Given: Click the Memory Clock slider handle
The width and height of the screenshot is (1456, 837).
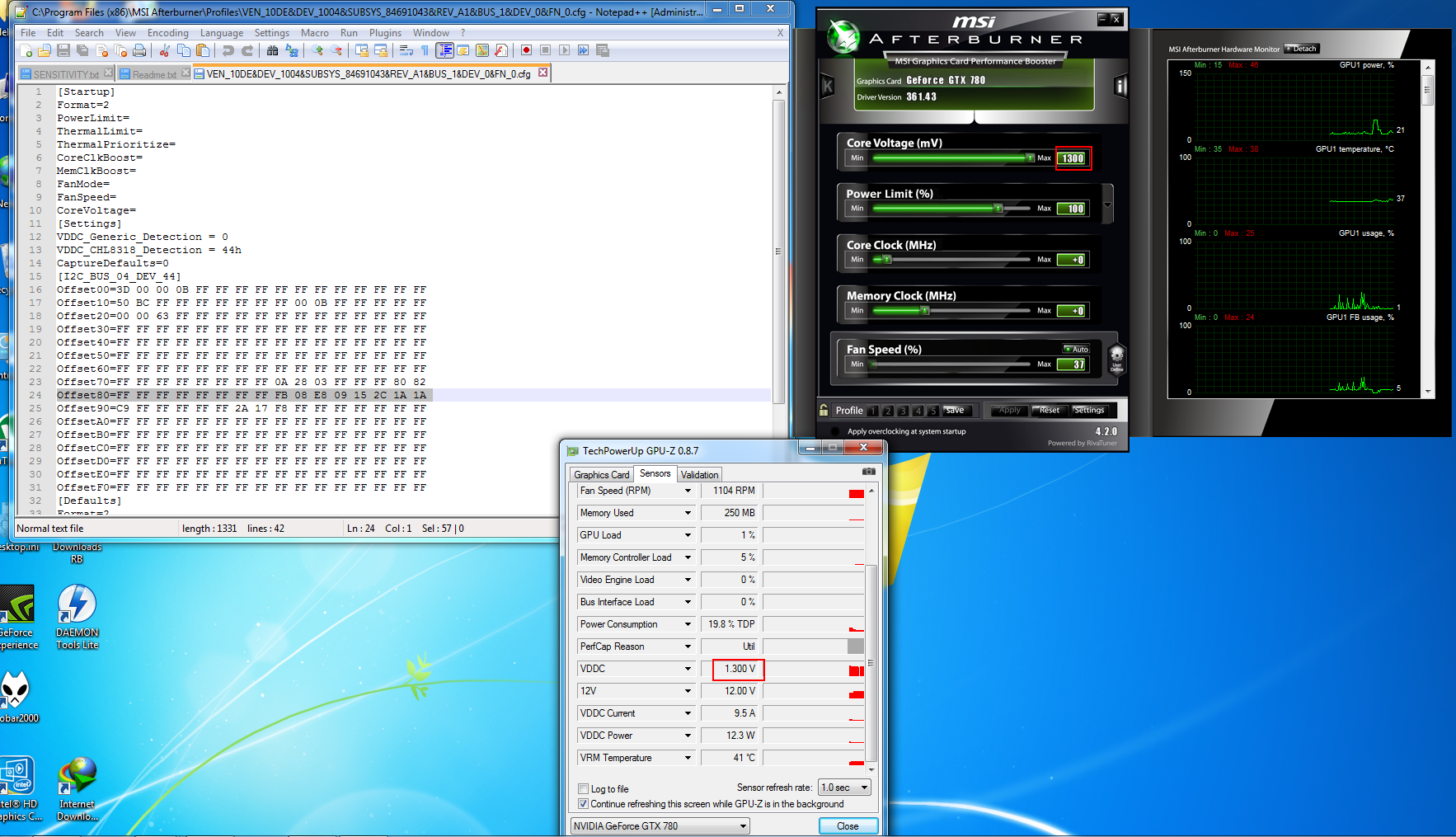Looking at the screenshot, I should click(x=924, y=311).
